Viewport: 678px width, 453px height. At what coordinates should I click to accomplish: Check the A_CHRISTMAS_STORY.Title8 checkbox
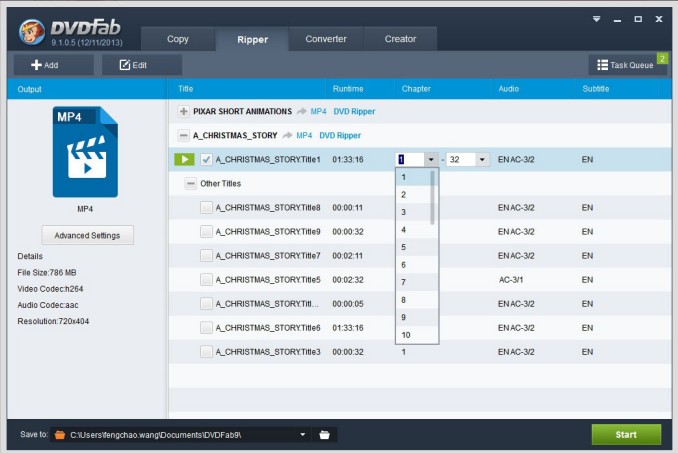pyautogui.click(x=206, y=208)
